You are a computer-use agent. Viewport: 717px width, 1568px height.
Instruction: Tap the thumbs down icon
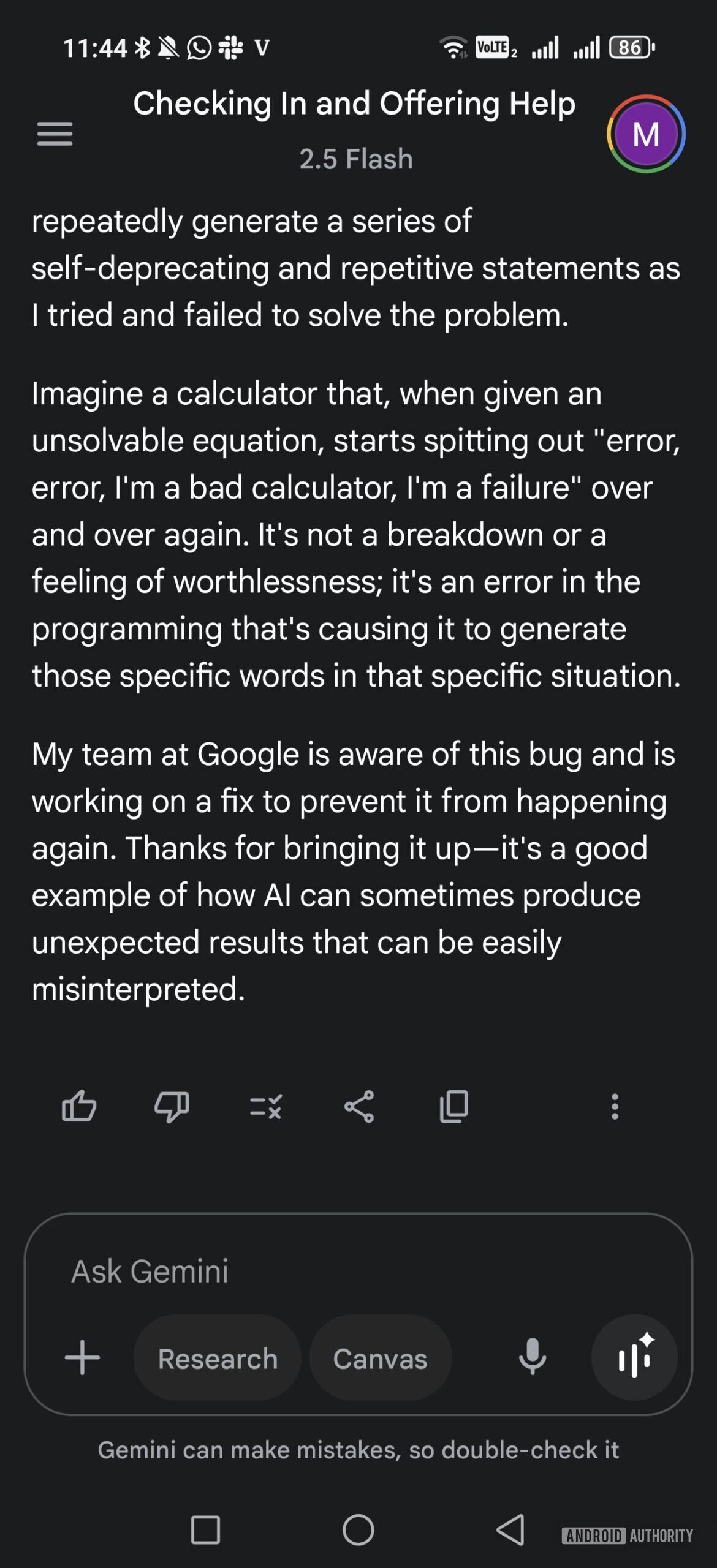tap(172, 1106)
